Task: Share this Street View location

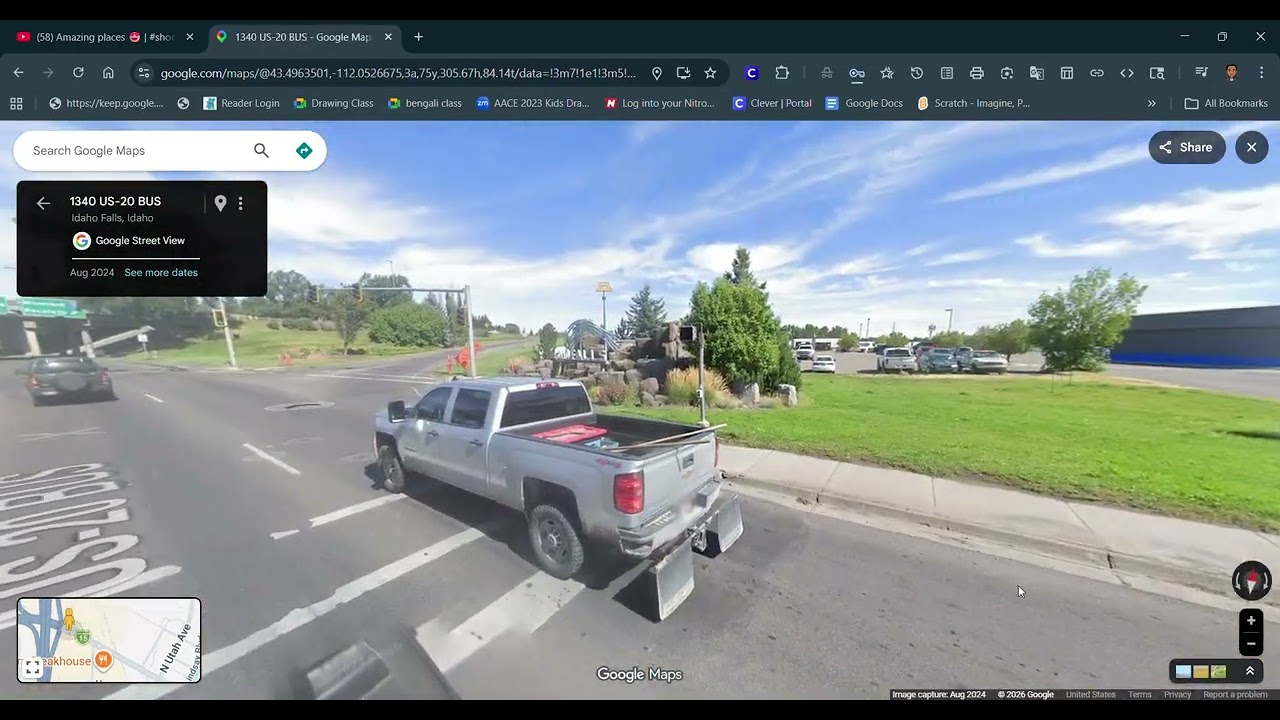Action: [x=1186, y=147]
